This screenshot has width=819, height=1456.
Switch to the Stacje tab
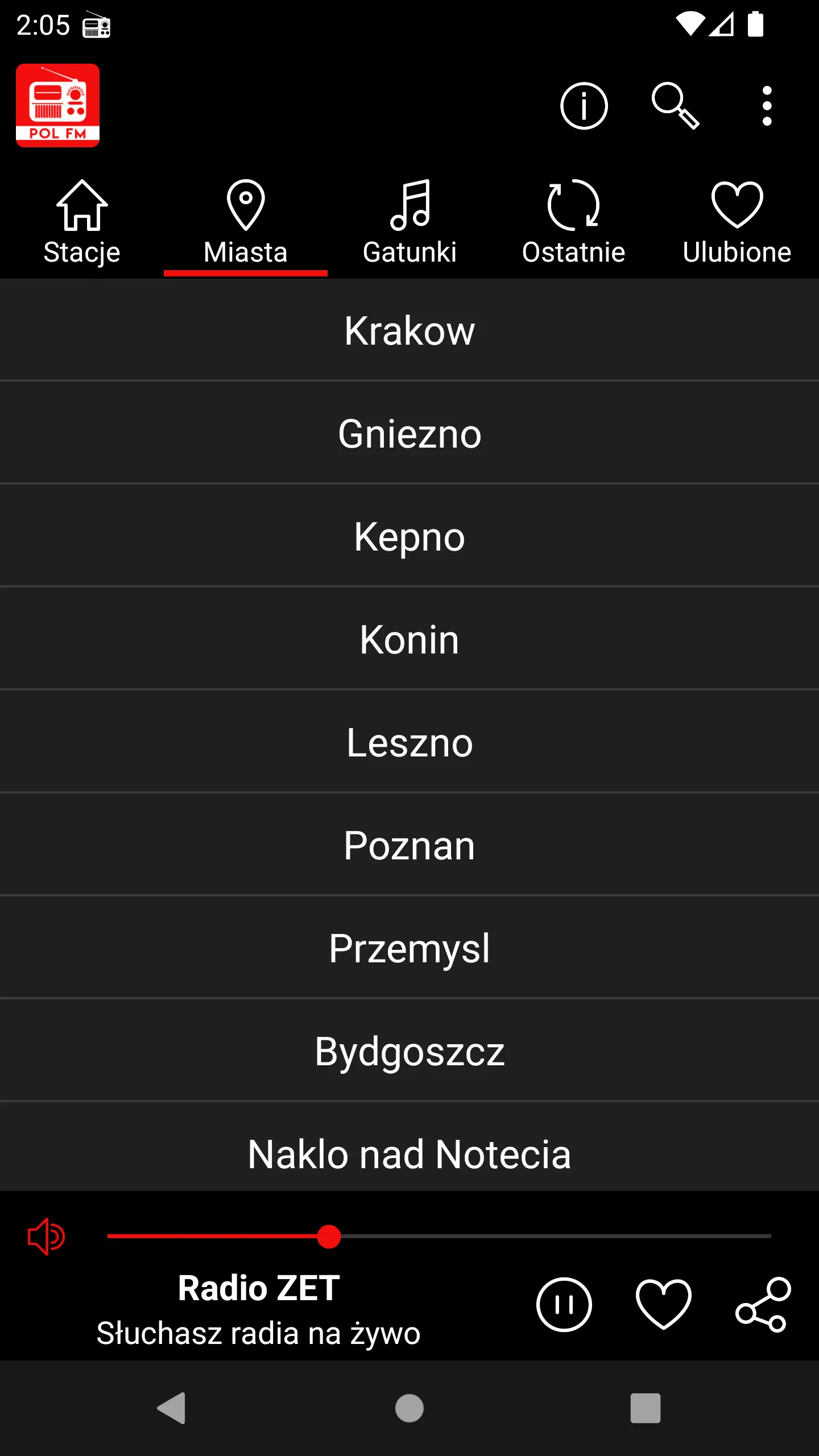(x=82, y=223)
